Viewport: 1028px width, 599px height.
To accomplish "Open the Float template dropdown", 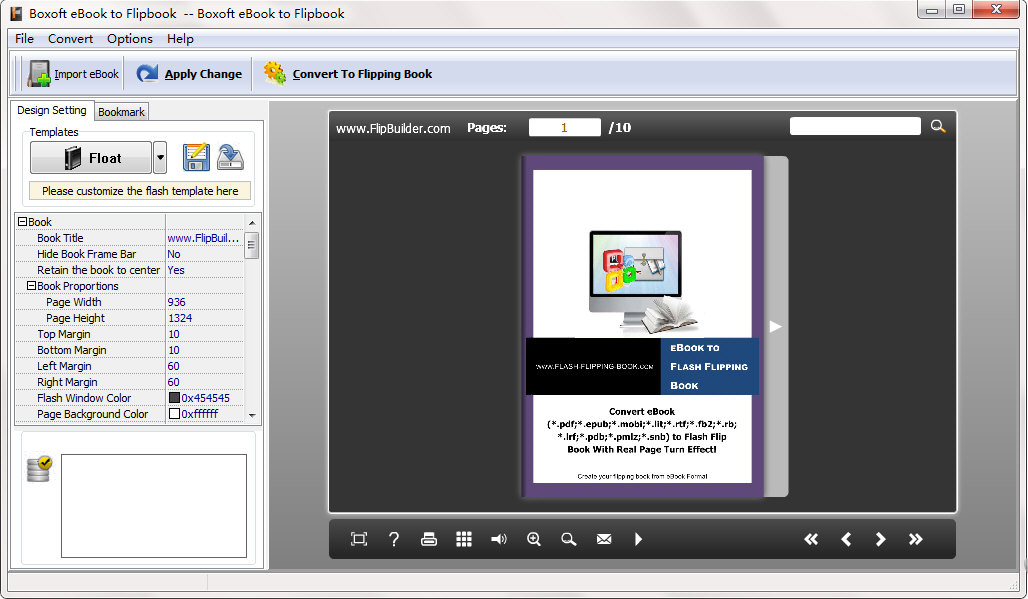I will click(160, 157).
